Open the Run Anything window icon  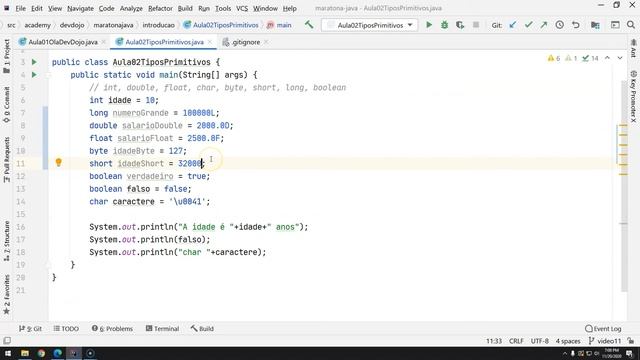(615, 25)
